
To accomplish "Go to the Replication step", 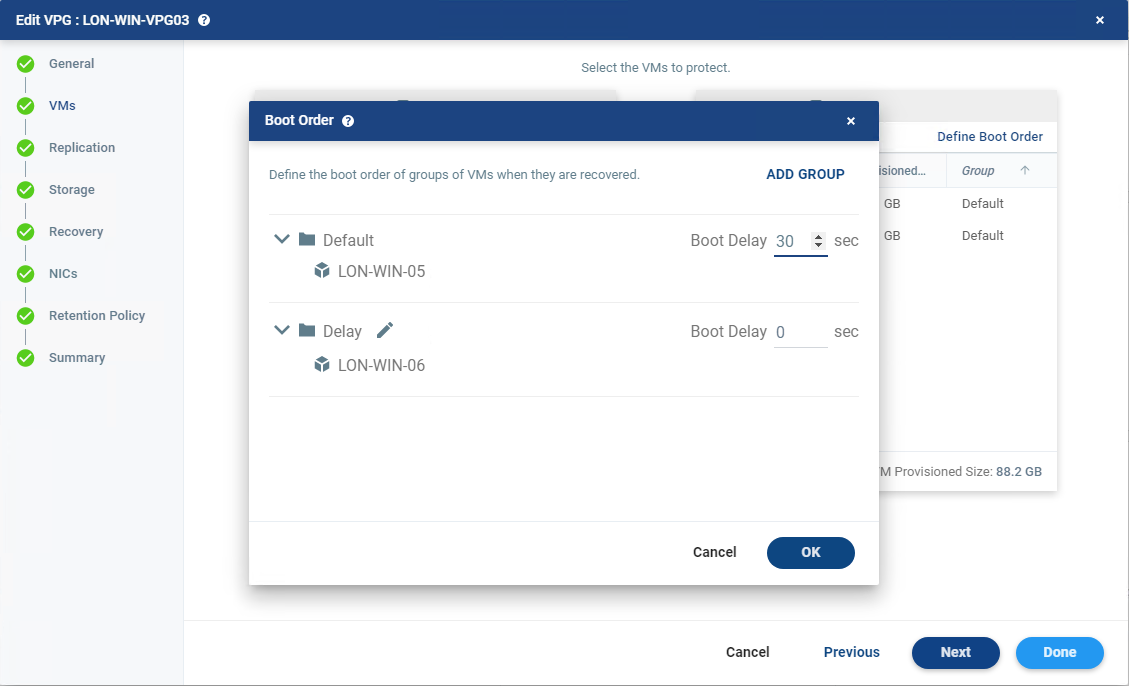I will pyautogui.click(x=82, y=148).
